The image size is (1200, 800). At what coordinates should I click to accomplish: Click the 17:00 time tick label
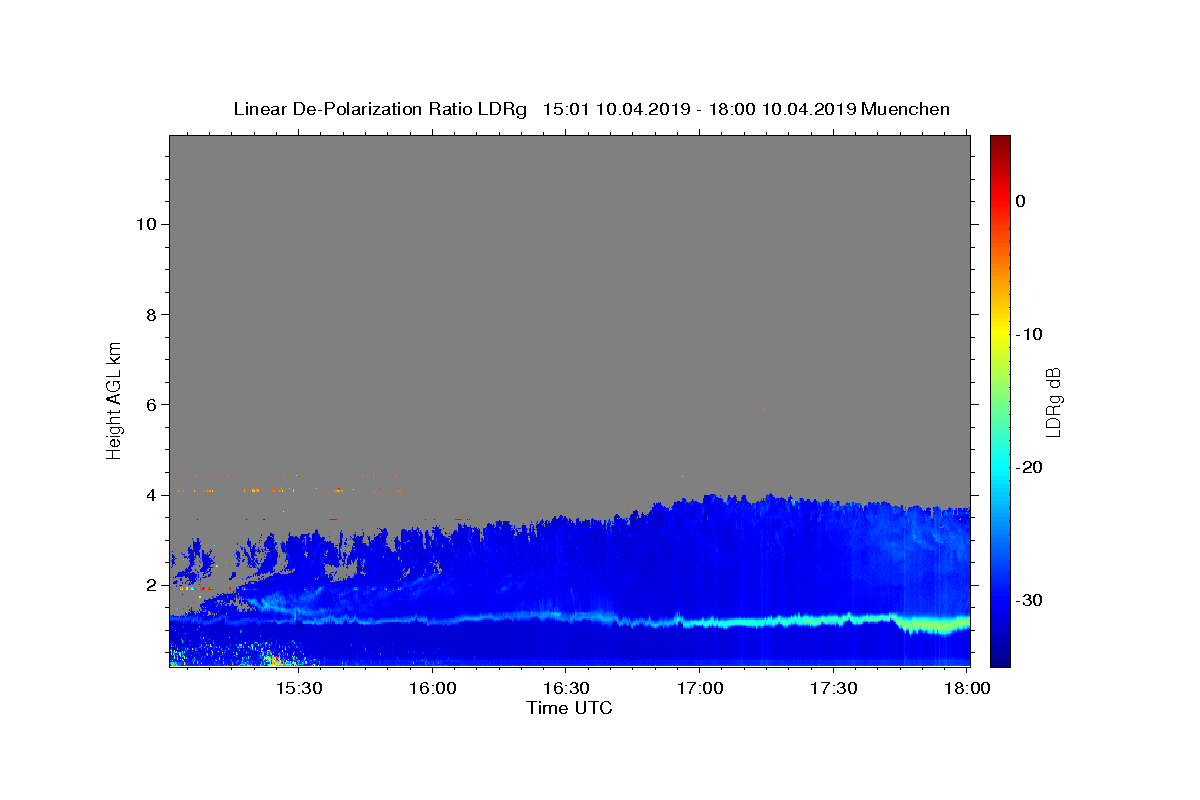pyautogui.click(x=699, y=689)
